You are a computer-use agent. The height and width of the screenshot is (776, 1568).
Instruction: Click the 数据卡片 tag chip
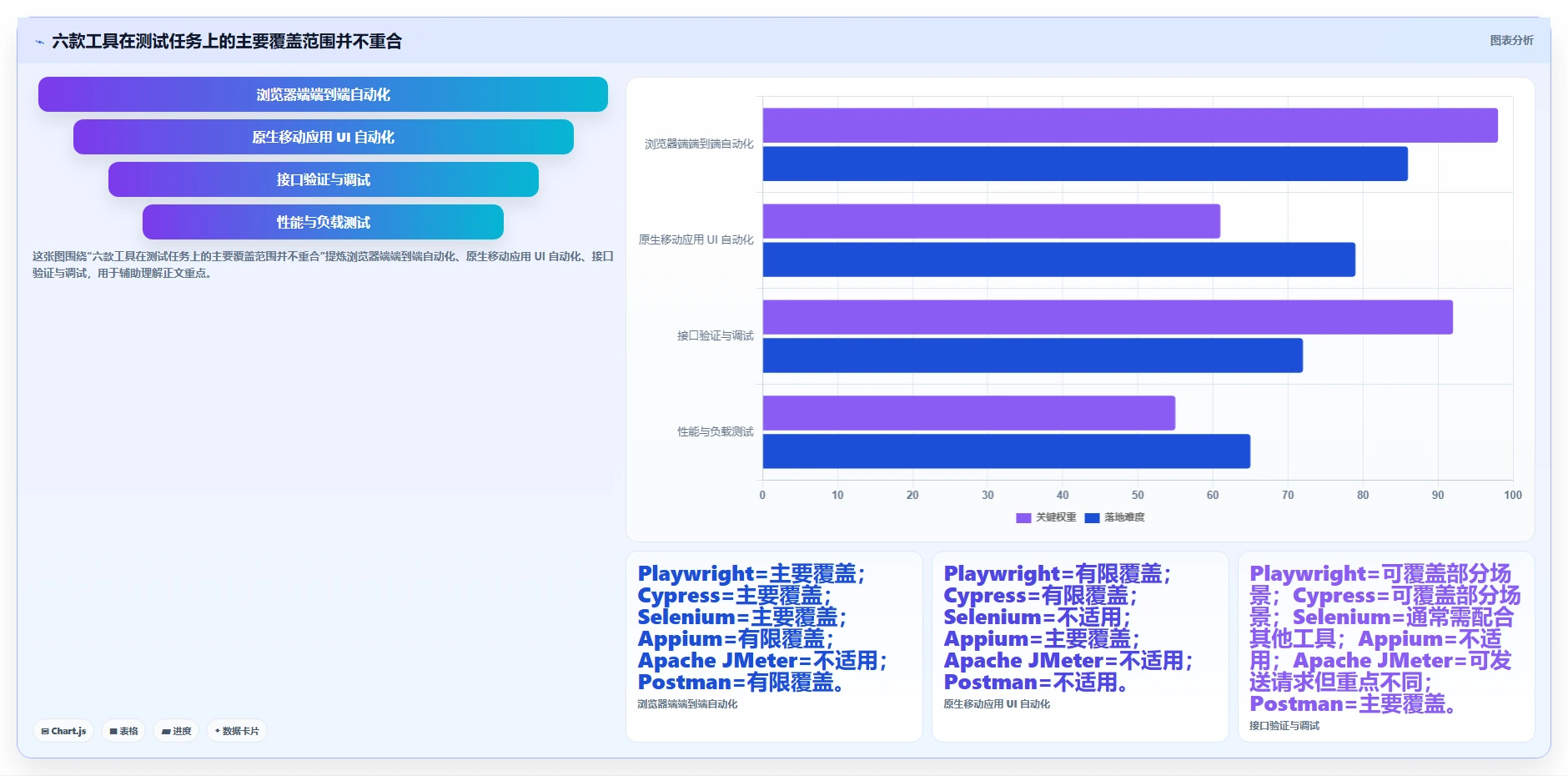pyautogui.click(x=237, y=731)
